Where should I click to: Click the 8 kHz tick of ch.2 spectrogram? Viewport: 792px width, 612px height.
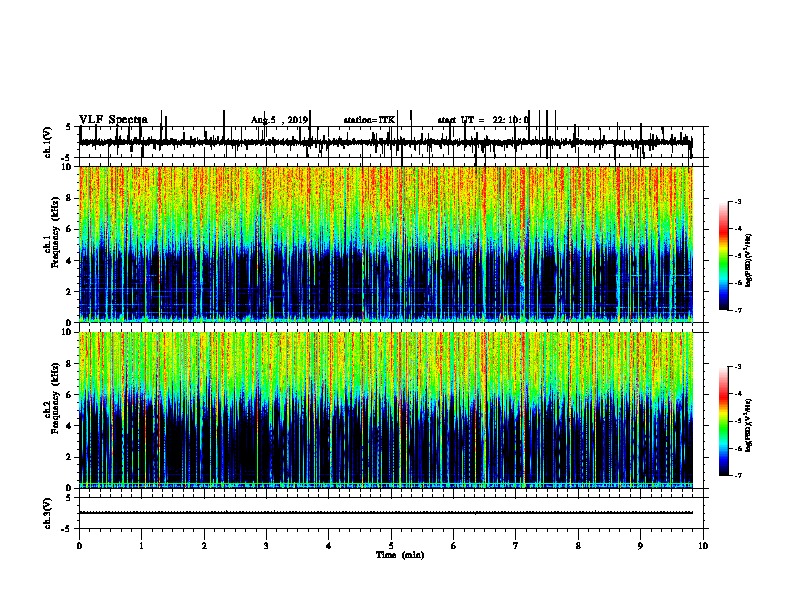[x=70, y=364]
